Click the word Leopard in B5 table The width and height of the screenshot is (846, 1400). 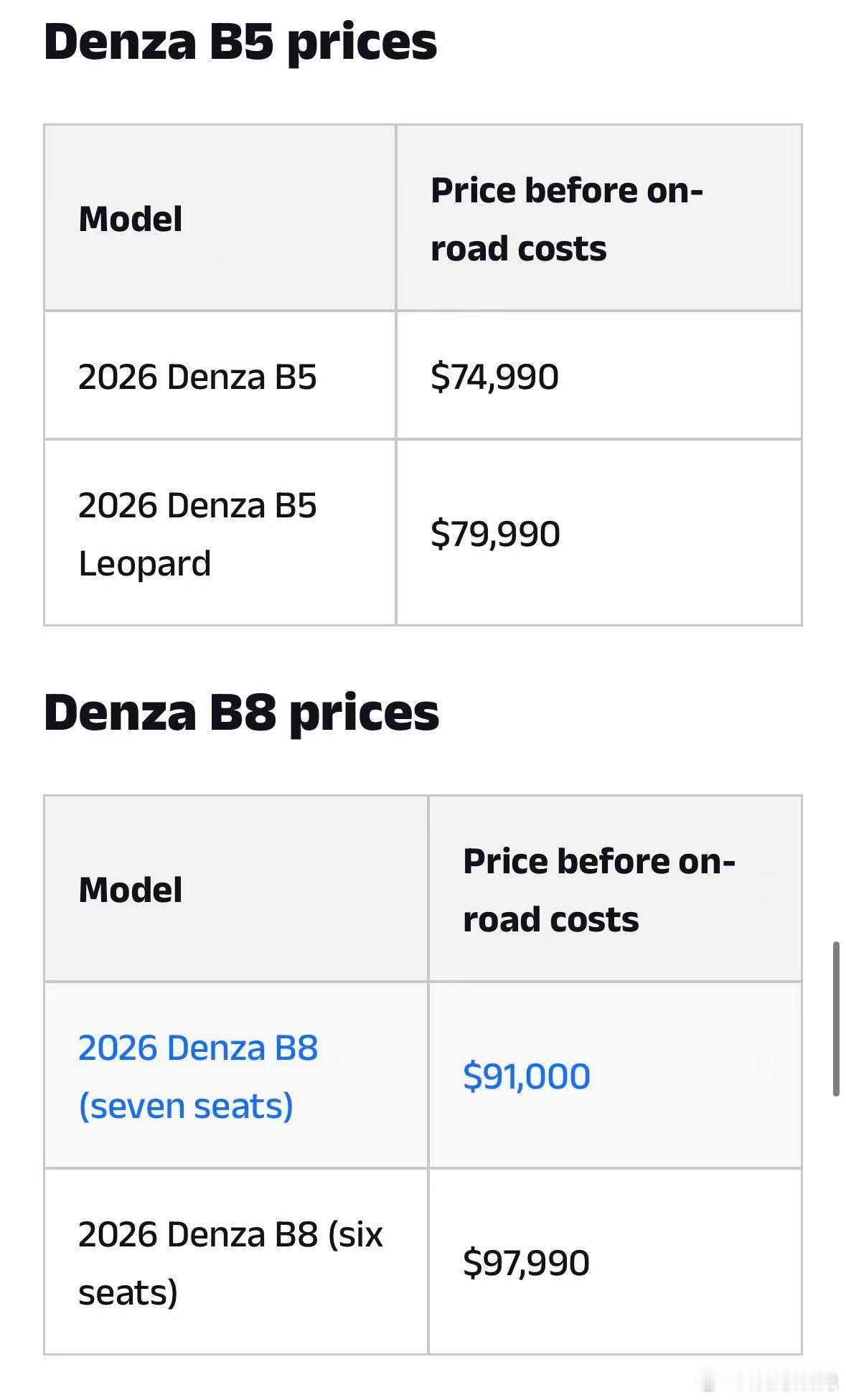[x=144, y=563]
